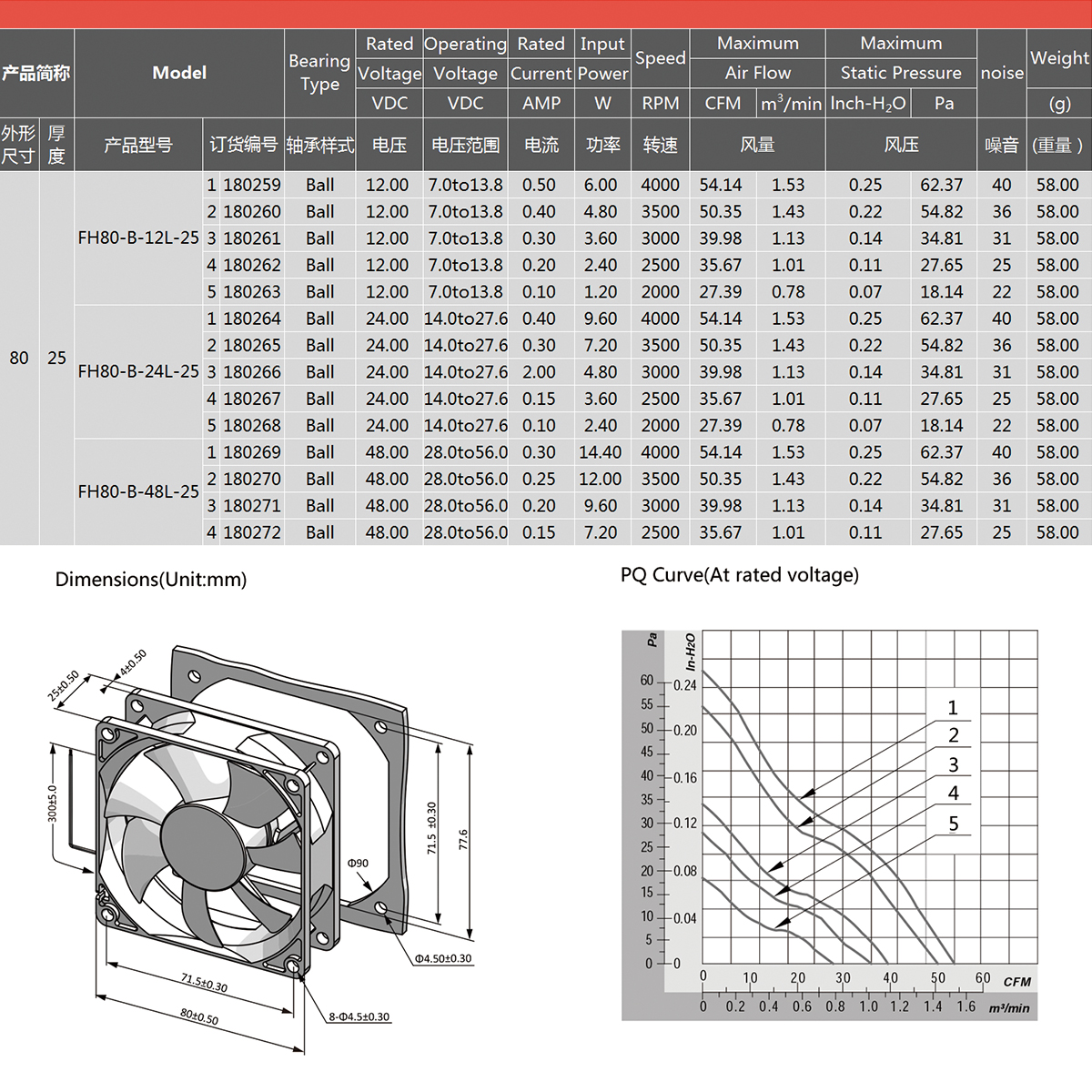Select the '产品型号' header cell
Image resolution: width=1092 pixels, height=1092 pixels.
138,145
